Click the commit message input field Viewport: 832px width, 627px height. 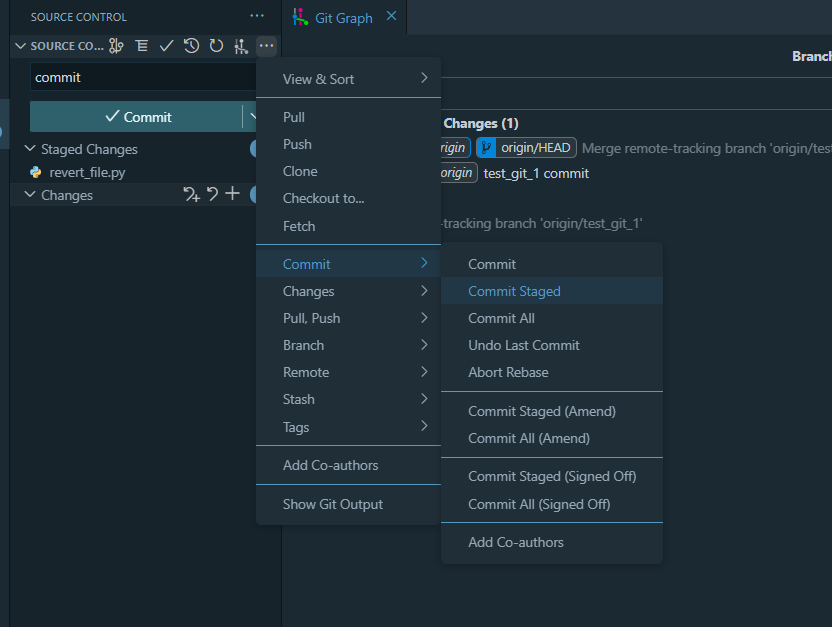[x=143, y=77]
